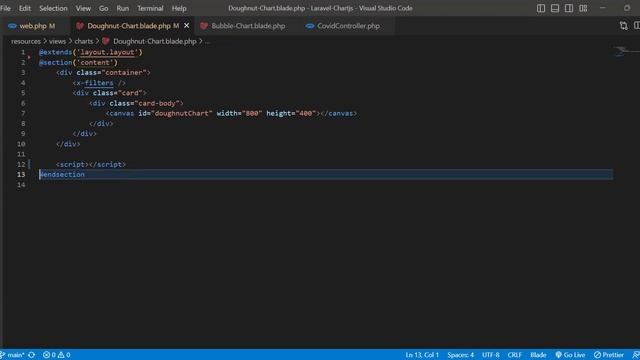The height and width of the screenshot is (360, 640).
Task: Toggle primary side bar layout icon
Action: tap(541, 8)
